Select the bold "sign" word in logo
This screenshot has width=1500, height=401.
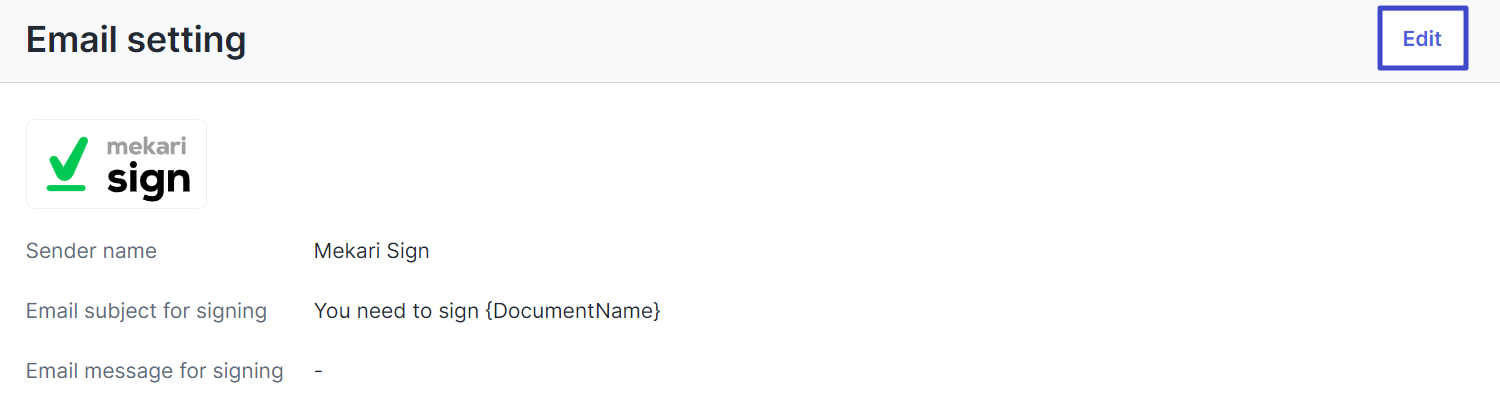click(148, 179)
